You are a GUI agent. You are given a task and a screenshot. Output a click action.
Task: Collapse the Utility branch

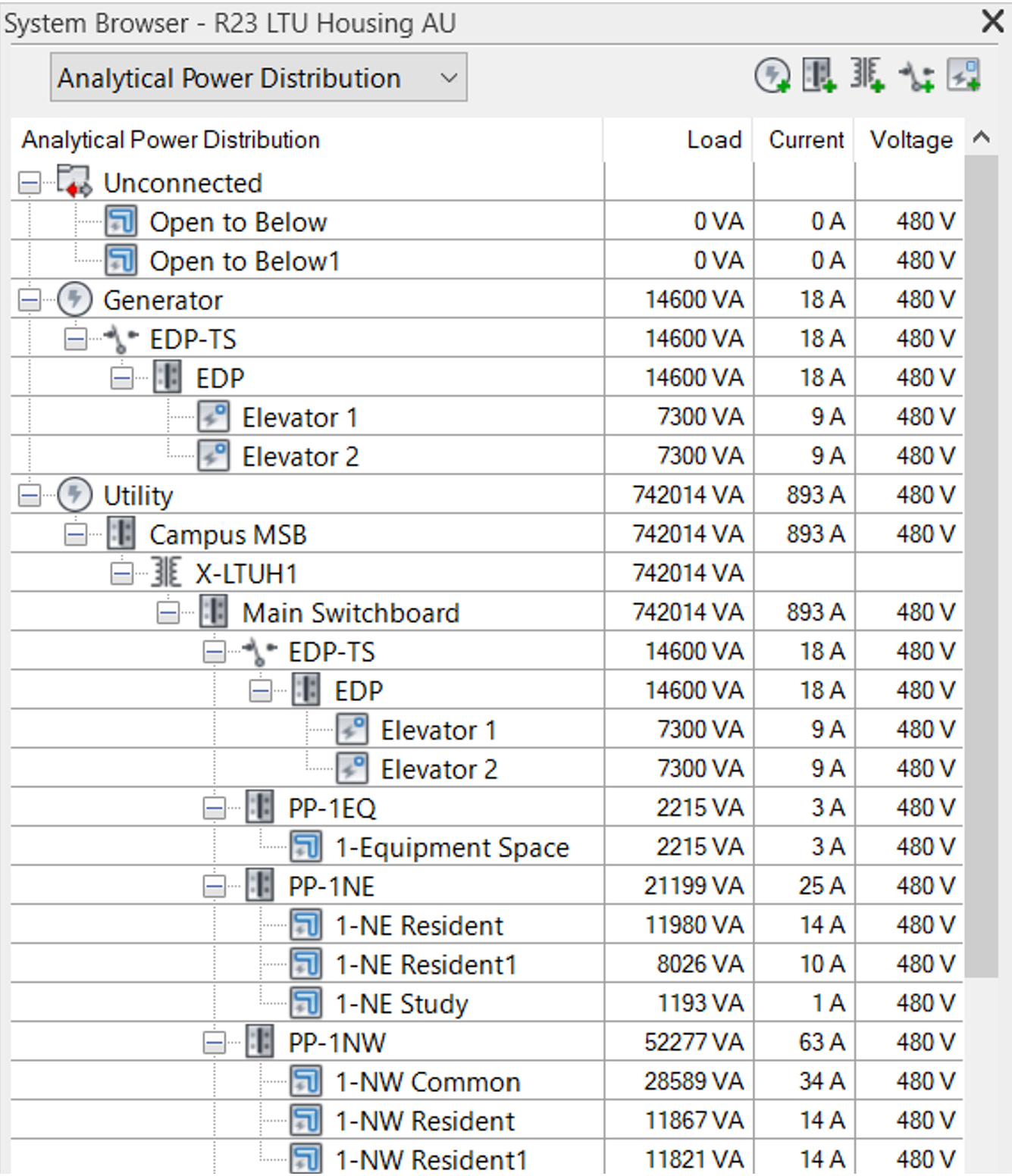(x=30, y=496)
